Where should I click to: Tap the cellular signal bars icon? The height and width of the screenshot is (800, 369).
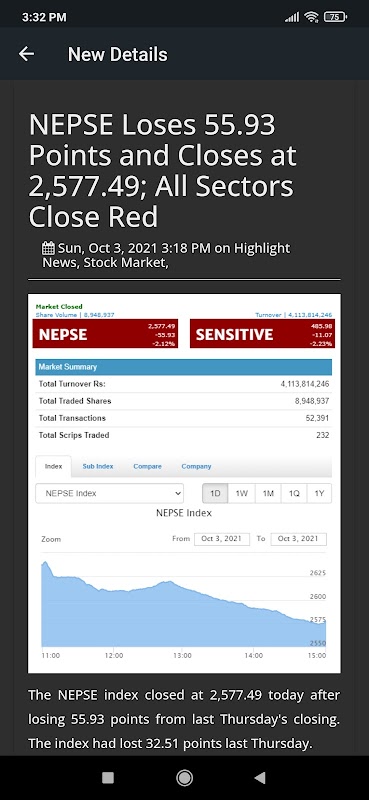(292, 17)
